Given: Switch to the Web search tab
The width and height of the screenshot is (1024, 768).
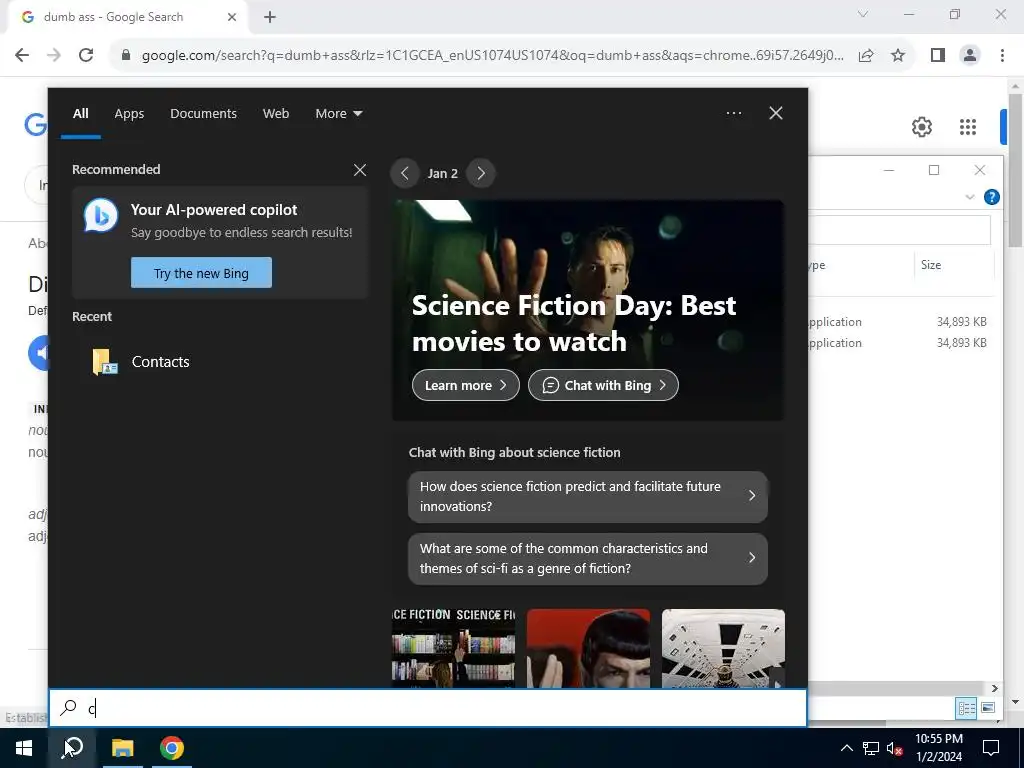Looking at the screenshot, I should pos(276,114).
